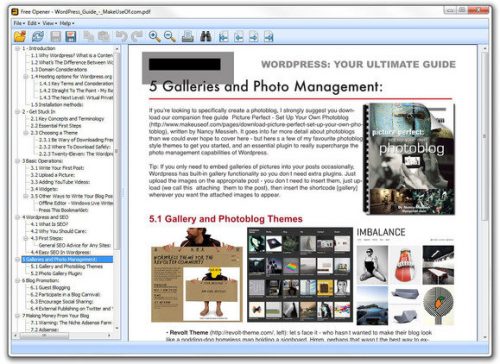This screenshot has width=500, height=364.
Task: Select '3.3 Adding YouTube Videos' bookmark
Action: coord(60,182)
